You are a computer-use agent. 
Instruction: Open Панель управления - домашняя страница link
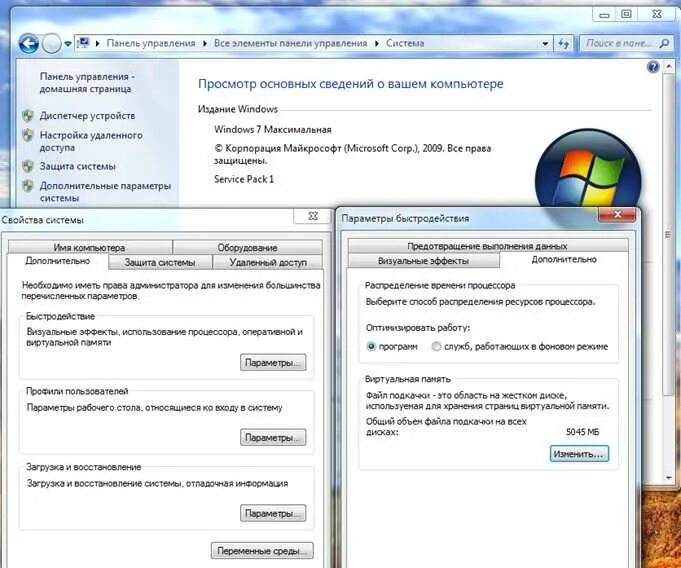click(87, 83)
